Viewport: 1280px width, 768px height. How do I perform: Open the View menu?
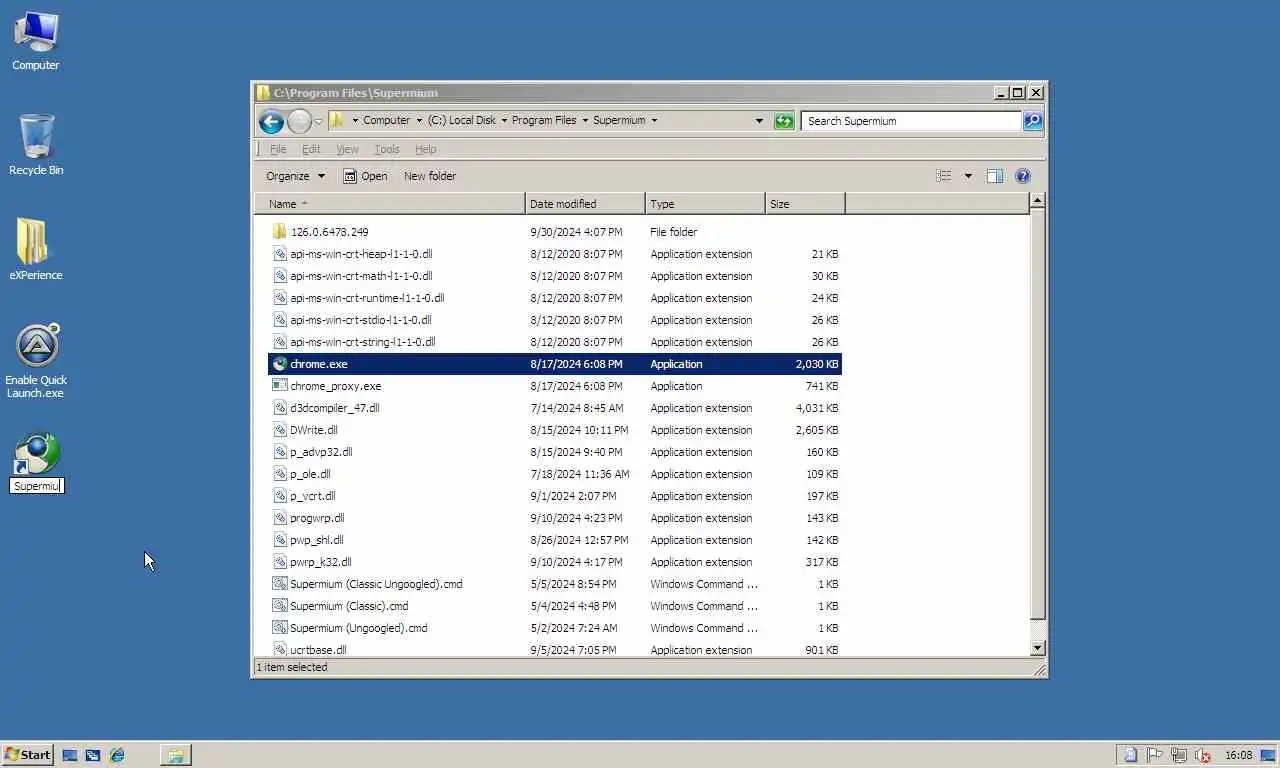click(x=347, y=149)
